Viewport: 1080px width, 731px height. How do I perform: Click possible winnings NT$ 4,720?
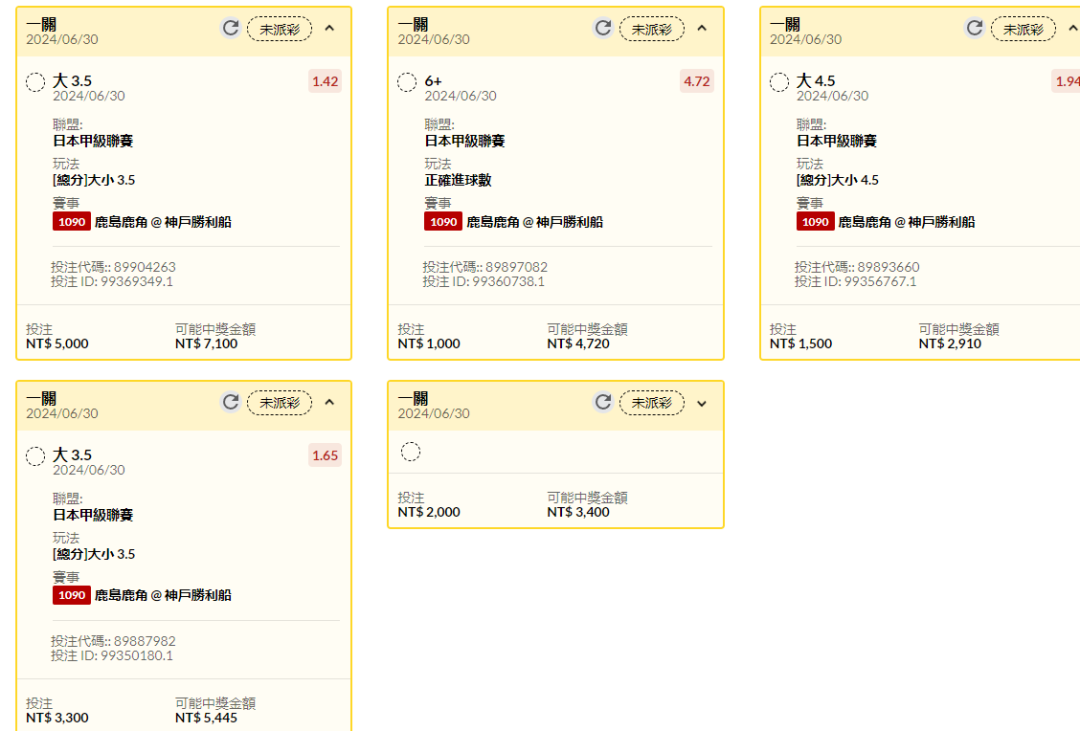[578, 343]
